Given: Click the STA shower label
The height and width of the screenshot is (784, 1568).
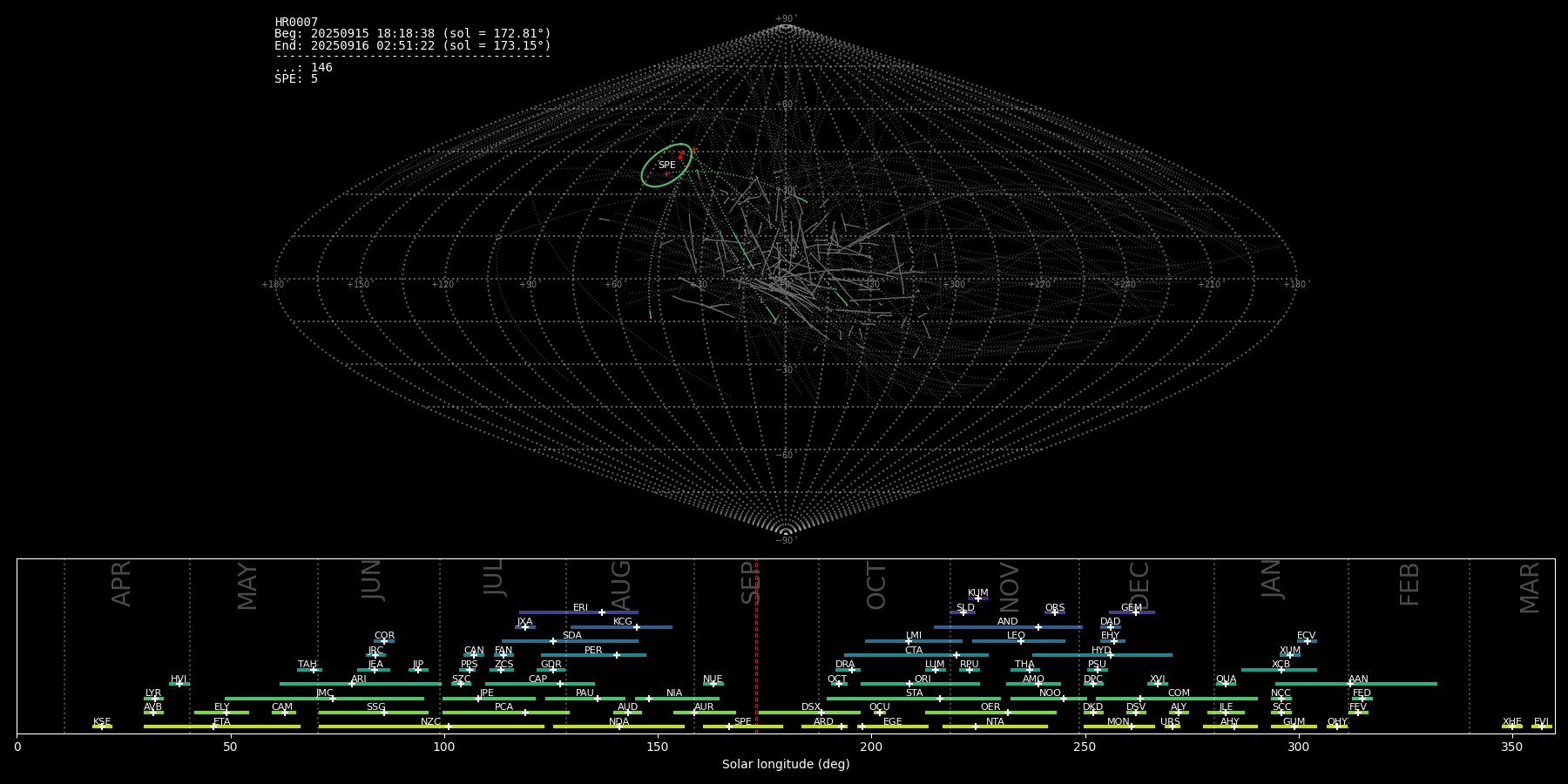Looking at the screenshot, I should [x=914, y=693].
